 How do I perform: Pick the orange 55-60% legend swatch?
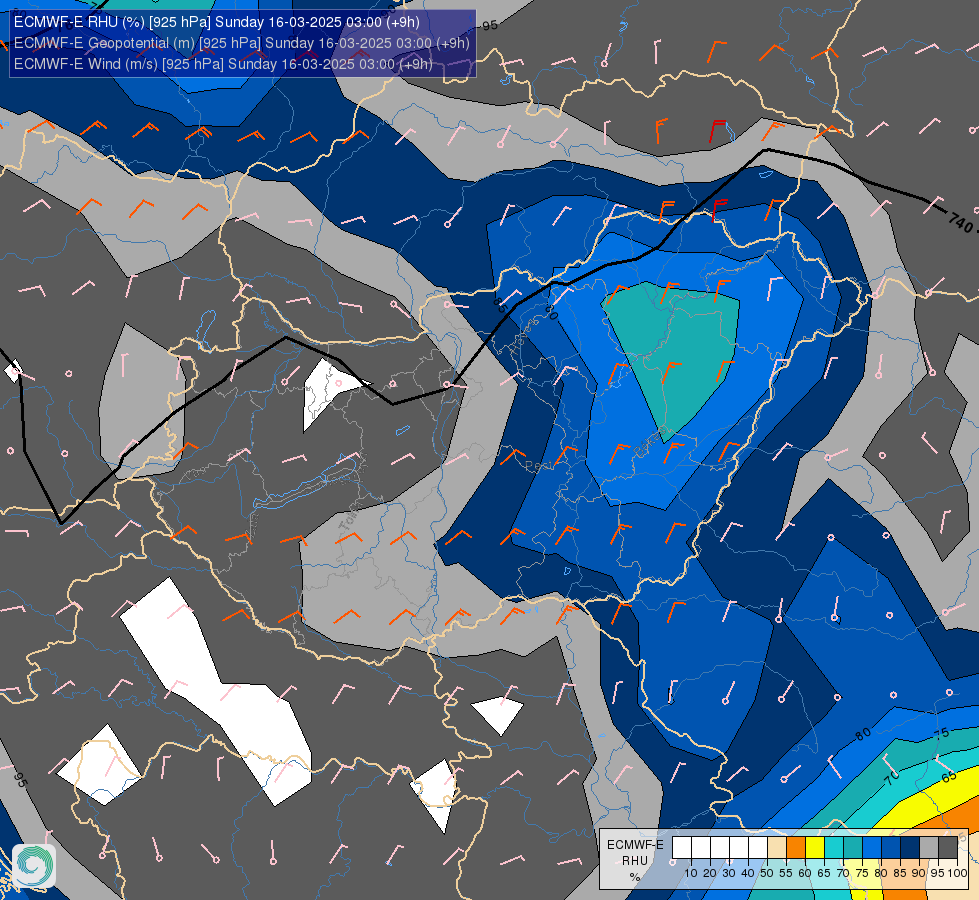(795, 848)
